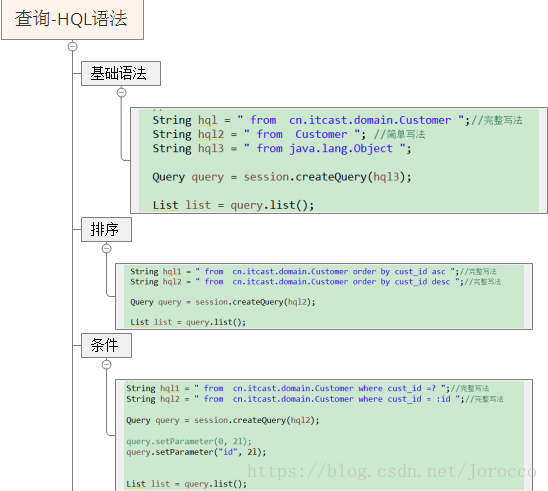Open the where cust_id code snippet image
Screen dimensions: 548x491
[x=324, y=435]
